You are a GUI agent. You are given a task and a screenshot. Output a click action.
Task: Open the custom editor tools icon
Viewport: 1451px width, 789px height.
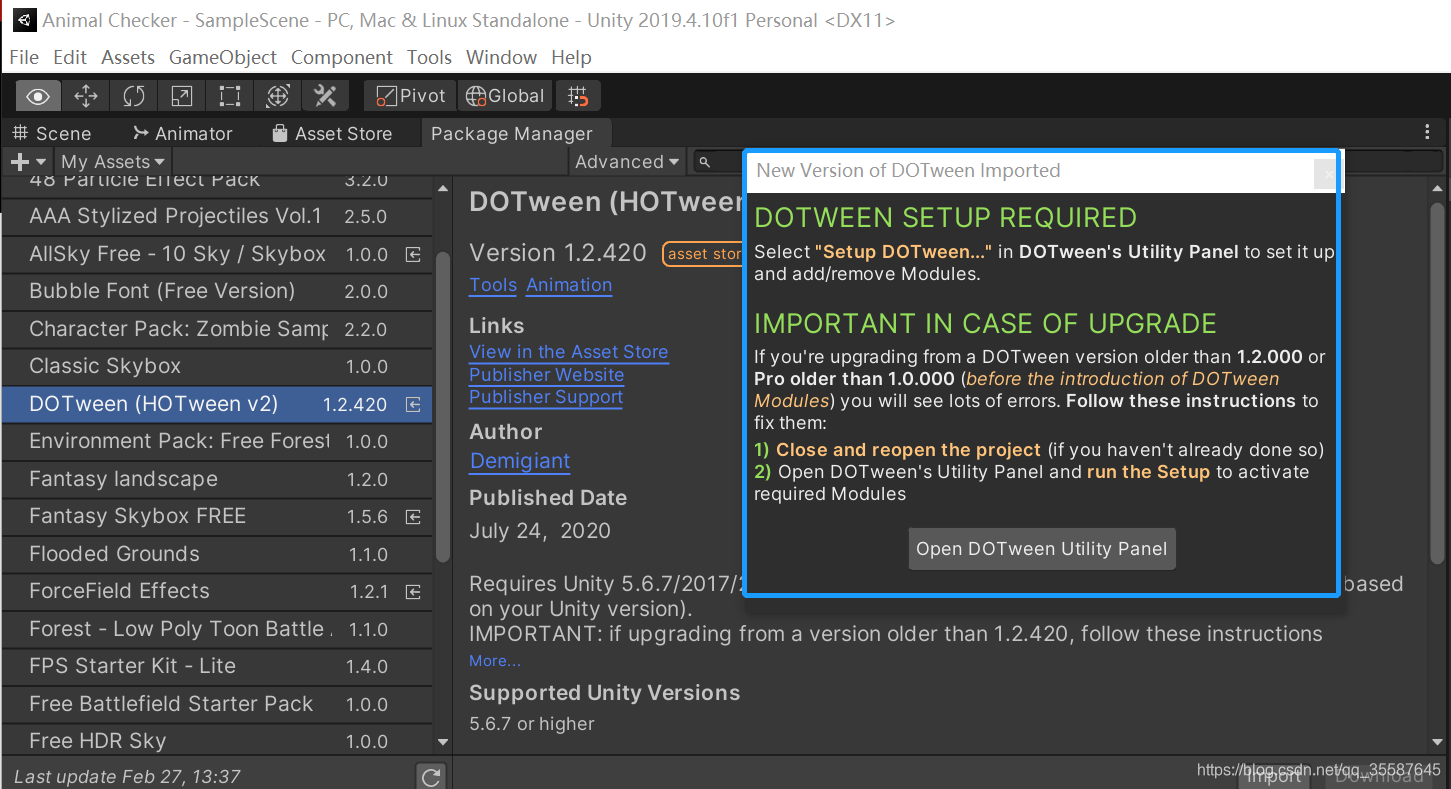coord(325,96)
